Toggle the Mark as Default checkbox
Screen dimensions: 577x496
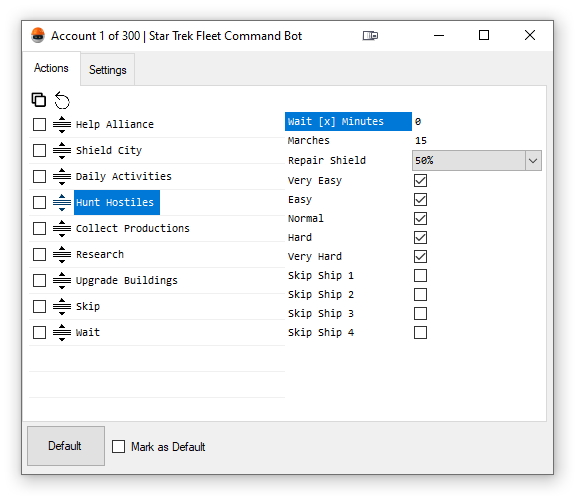[x=118, y=447]
